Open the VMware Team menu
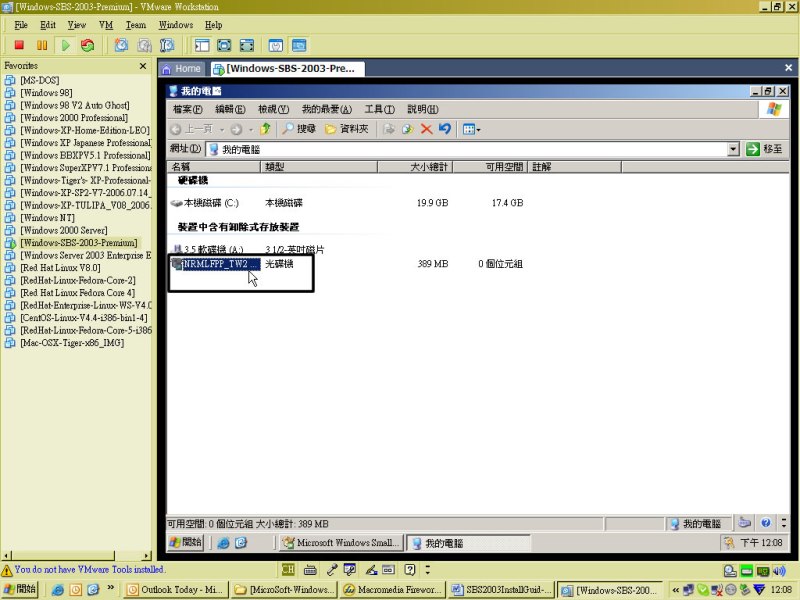The height and width of the screenshot is (600, 800). coord(136,25)
